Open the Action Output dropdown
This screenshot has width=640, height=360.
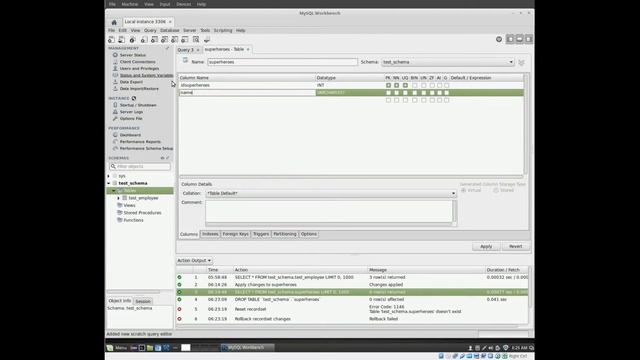pos(194,260)
